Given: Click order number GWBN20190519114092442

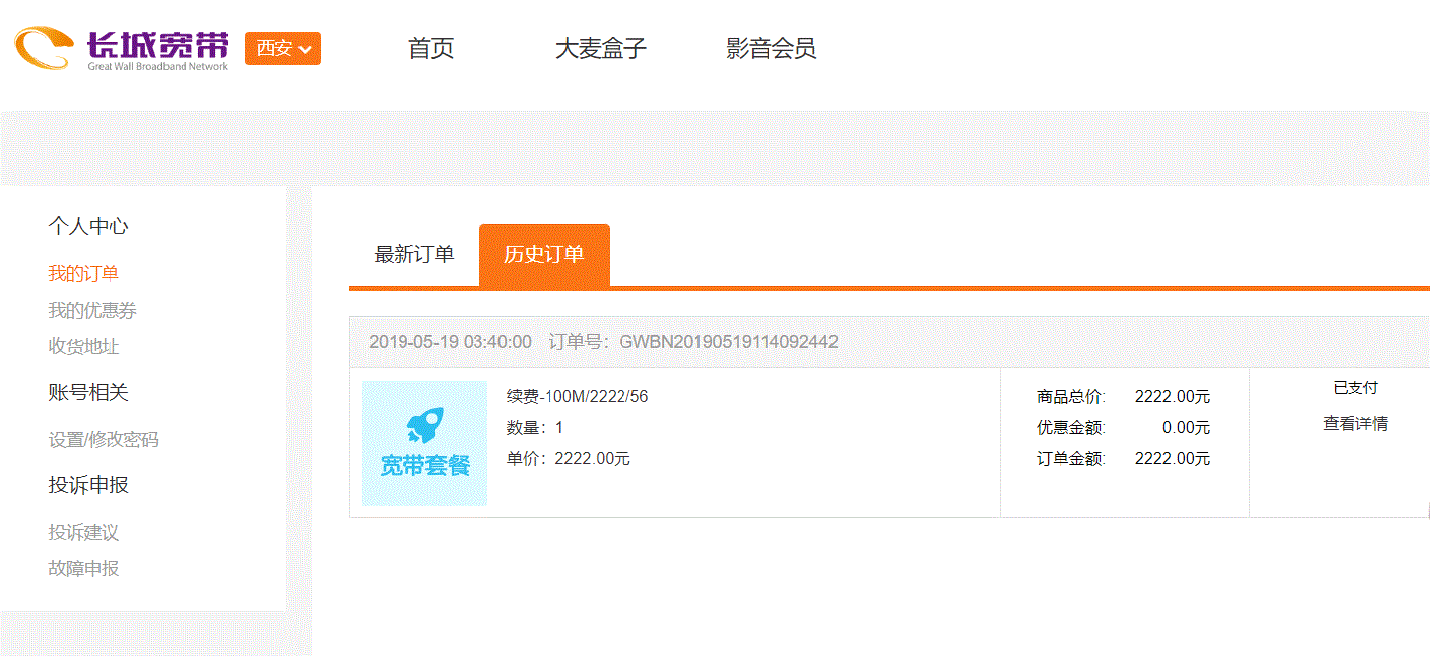Looking at the screenshot, I should pyautogui.click(x=728, y=342).
